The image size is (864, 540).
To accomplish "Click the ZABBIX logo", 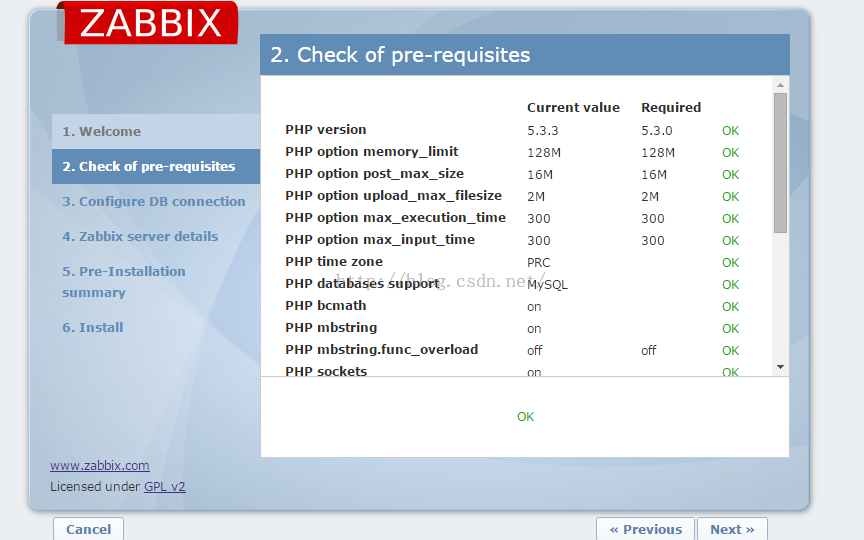I will point(148,23).
